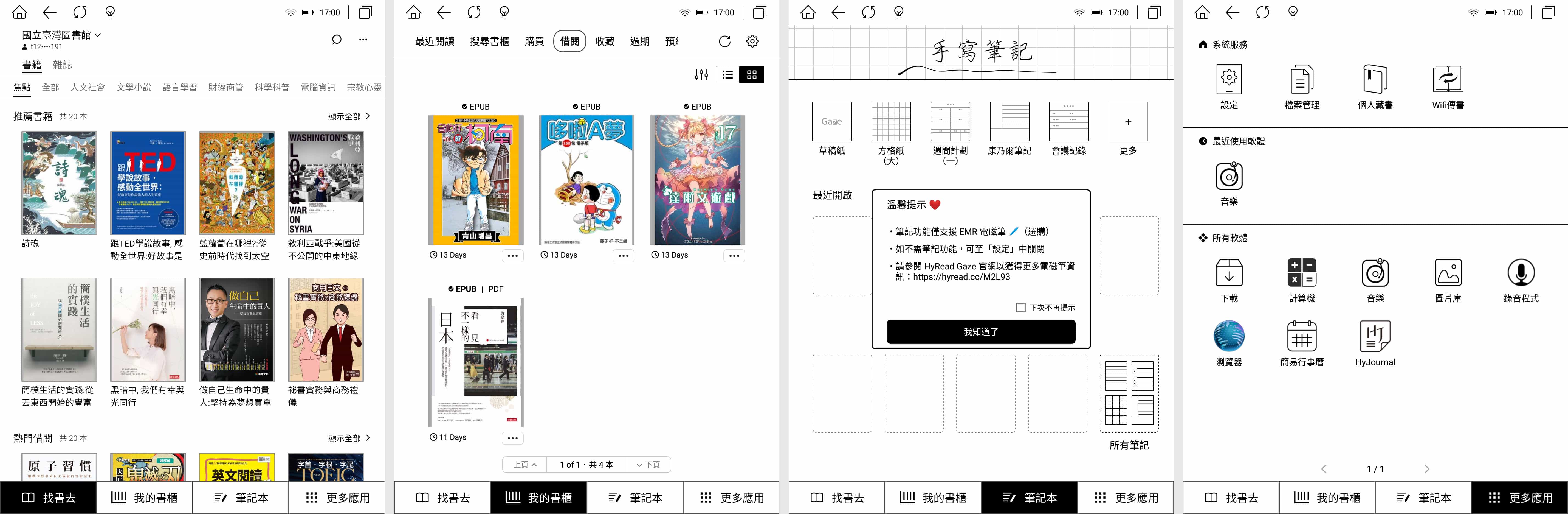This screenshot has height=514, width=1568.
Task: Open options menu for the 達爾文遊戲 book
Action: (x=734, y=256)
